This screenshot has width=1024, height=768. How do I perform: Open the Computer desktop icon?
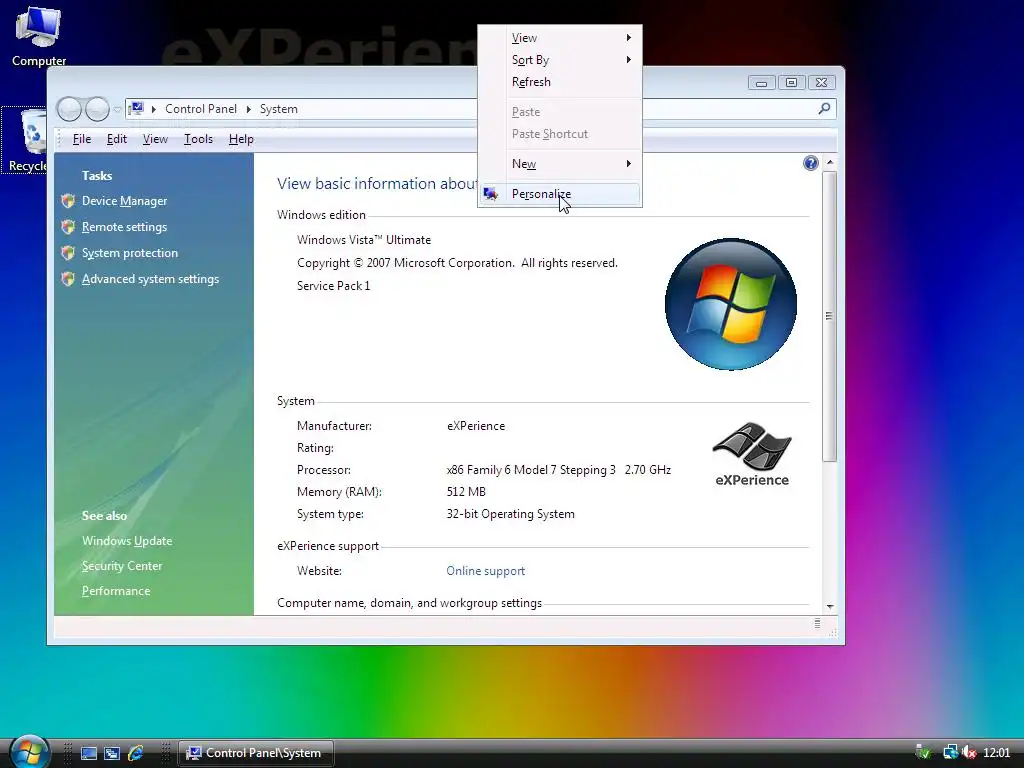[x=39, y=36]
